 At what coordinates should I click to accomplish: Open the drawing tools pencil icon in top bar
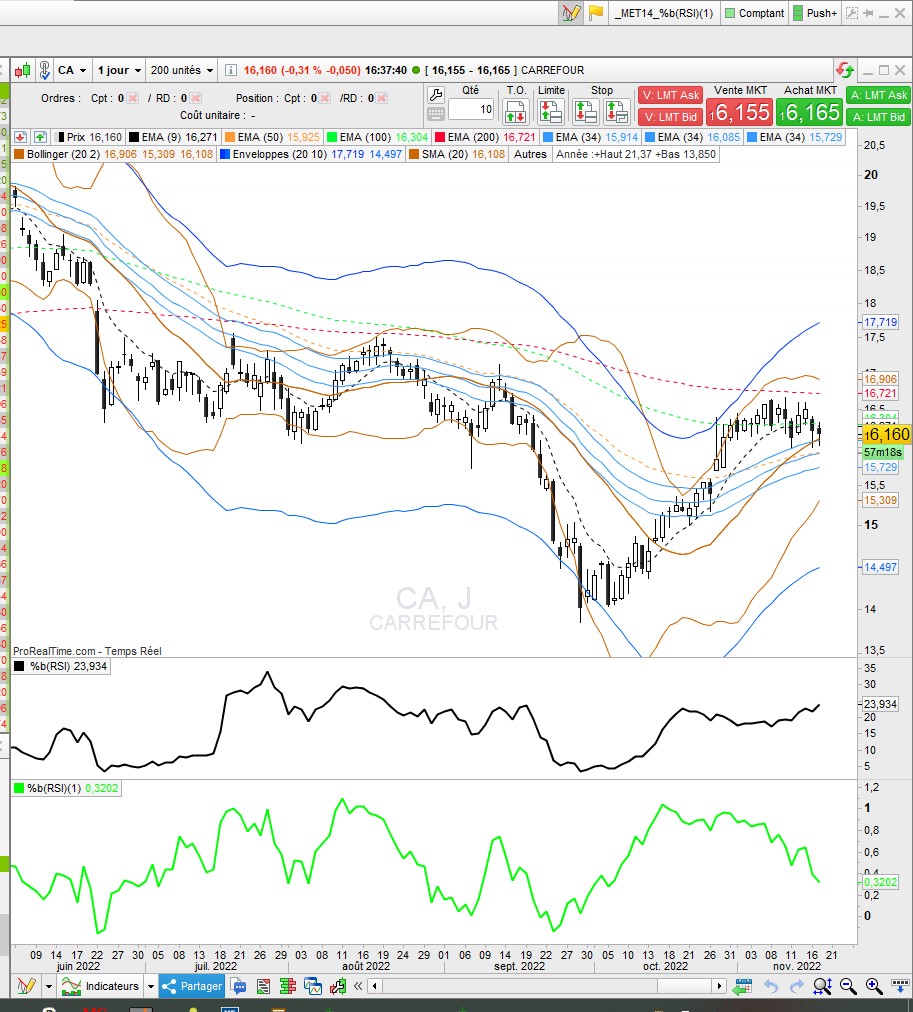tap(570, 13)
